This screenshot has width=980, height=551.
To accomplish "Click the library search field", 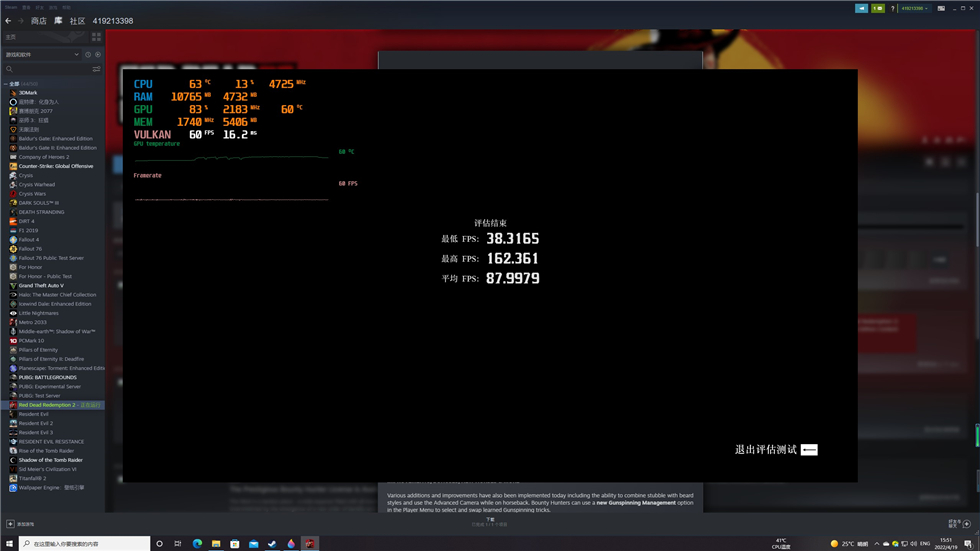I will coord(47,69).
